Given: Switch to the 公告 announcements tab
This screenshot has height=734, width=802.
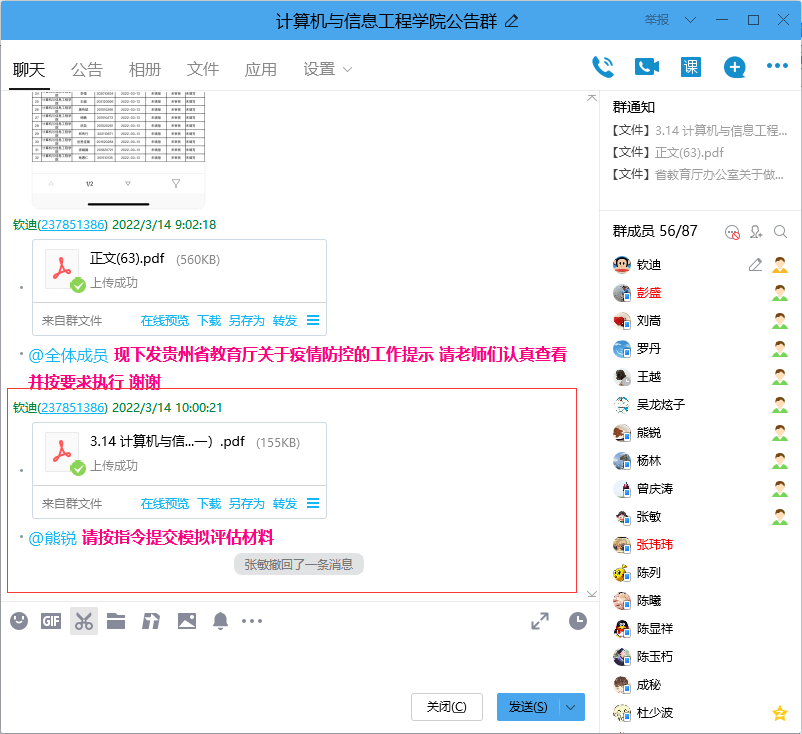Looking at the screenshot, I should (87, 69).
